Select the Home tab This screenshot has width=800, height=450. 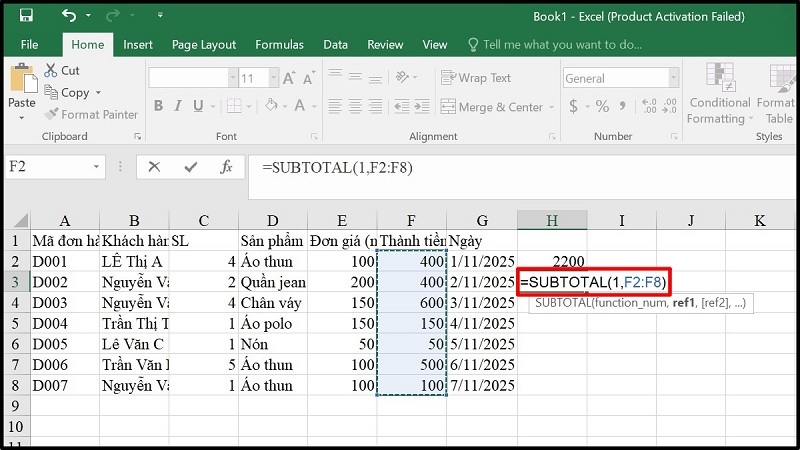click(88, 45)
